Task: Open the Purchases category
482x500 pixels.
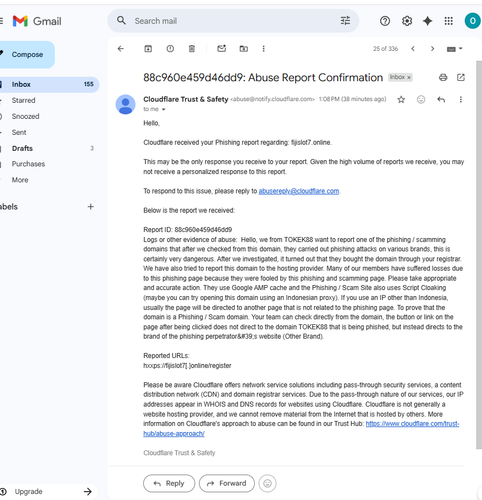Action: pos(28,164)
